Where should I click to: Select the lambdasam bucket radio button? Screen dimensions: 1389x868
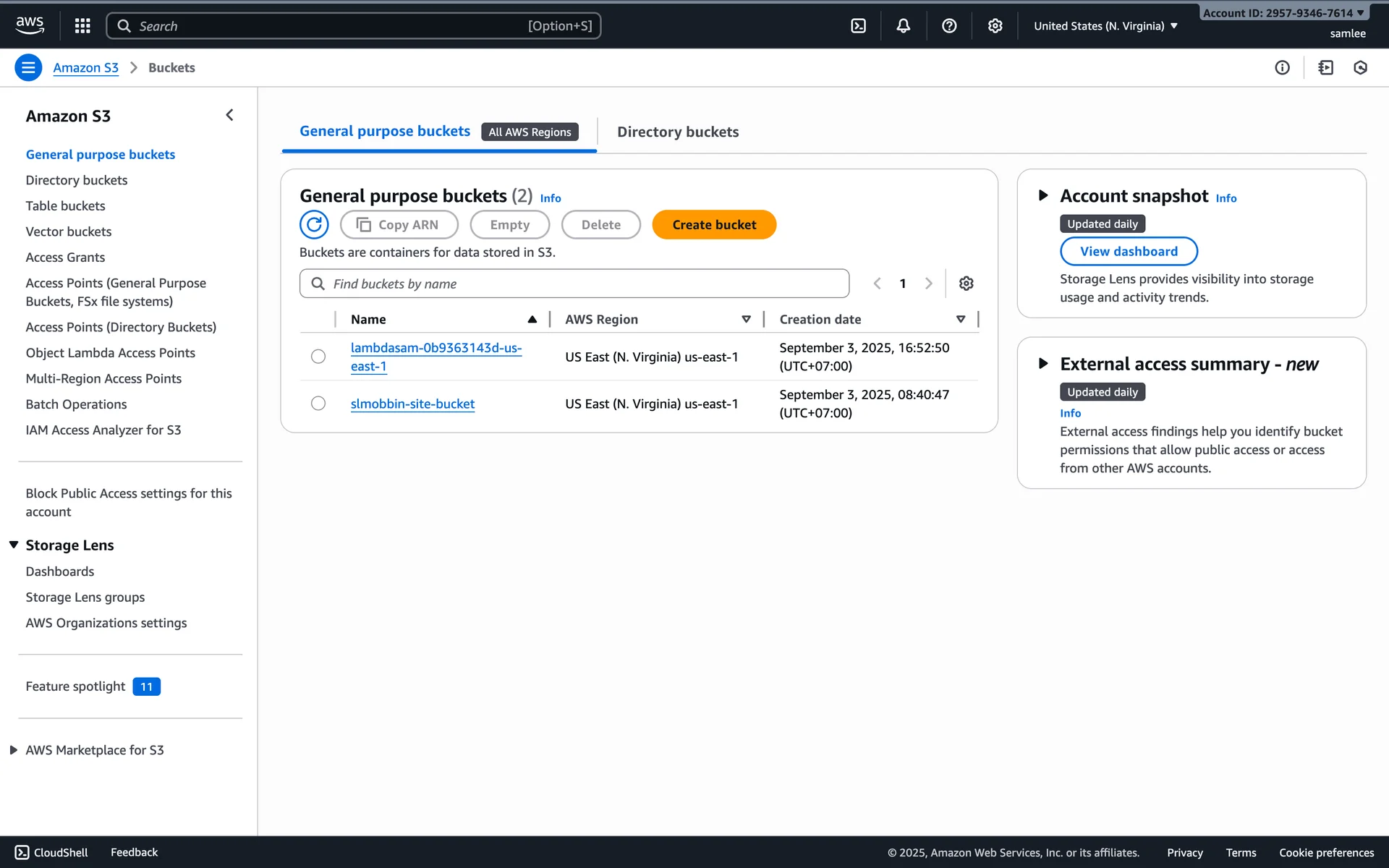click(x=318, y=357)
